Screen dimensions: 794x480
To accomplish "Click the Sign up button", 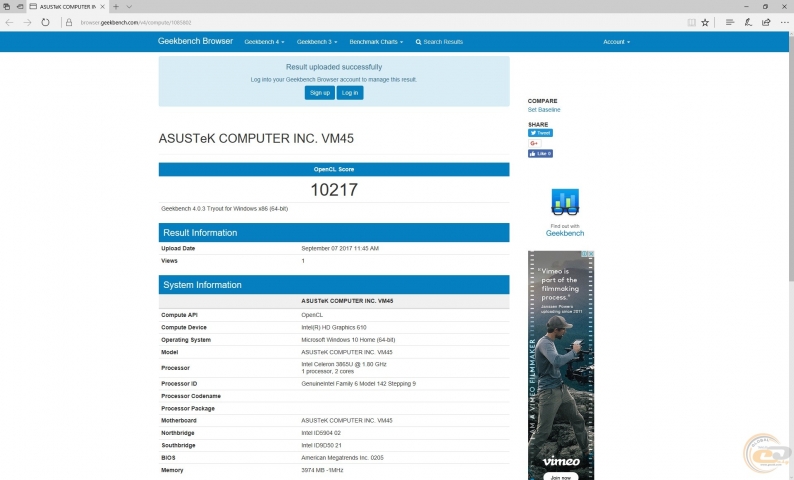I will pos(320,93).
